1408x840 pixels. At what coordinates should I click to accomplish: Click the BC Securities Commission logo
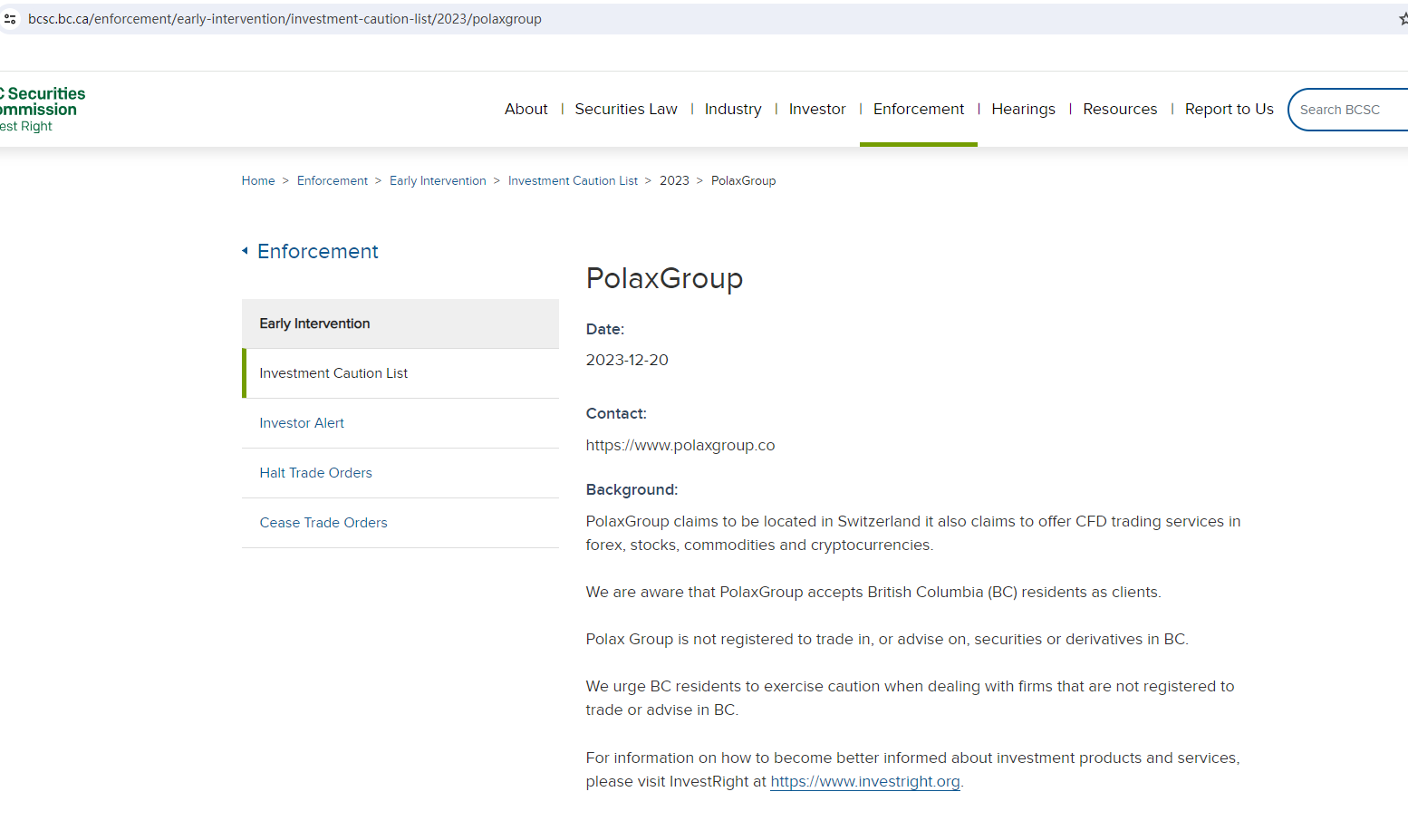tap(41, 109)
